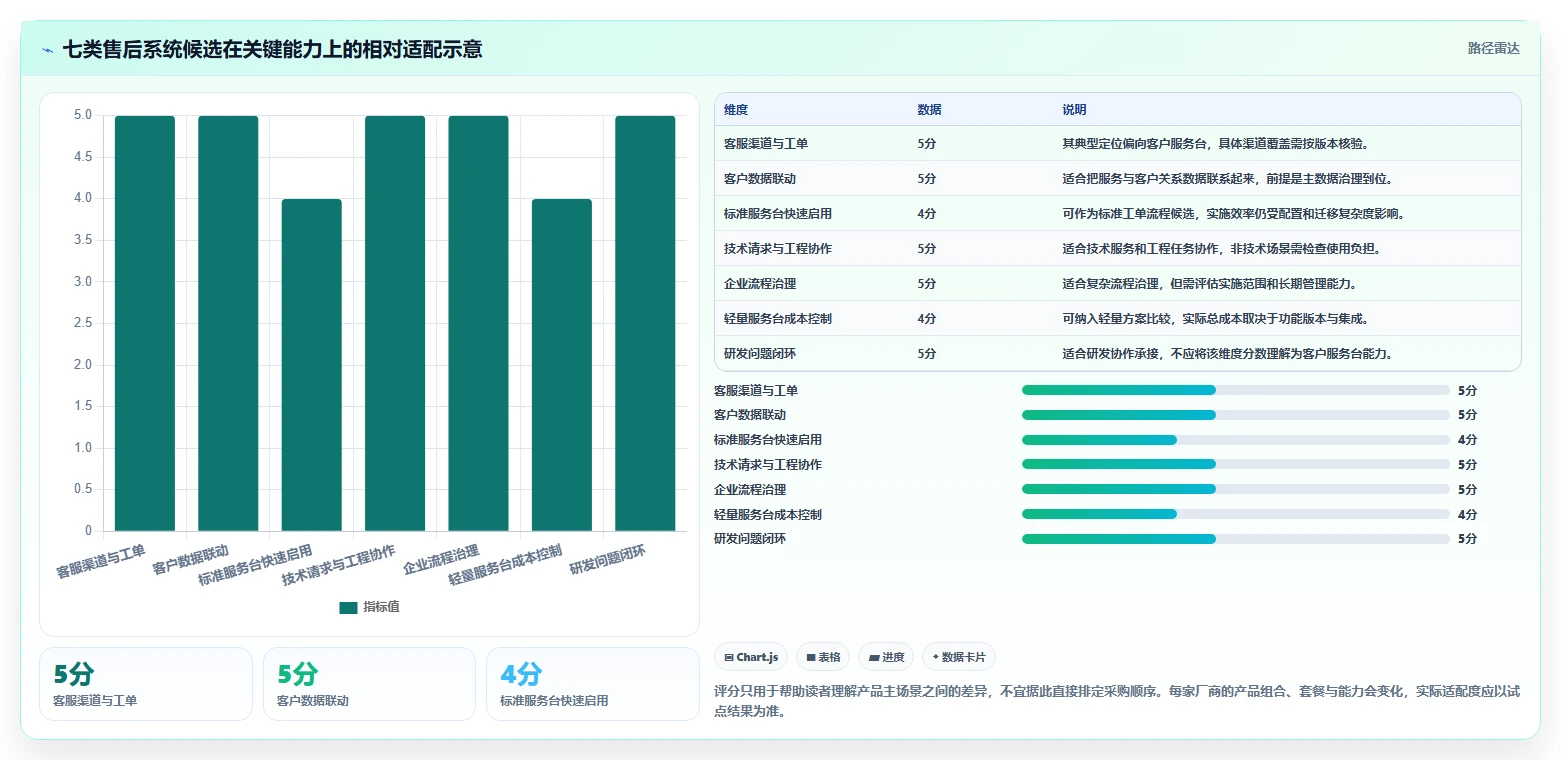
Task: Click the description starting 适合复杂流程治理
Action: (1209, 284)
